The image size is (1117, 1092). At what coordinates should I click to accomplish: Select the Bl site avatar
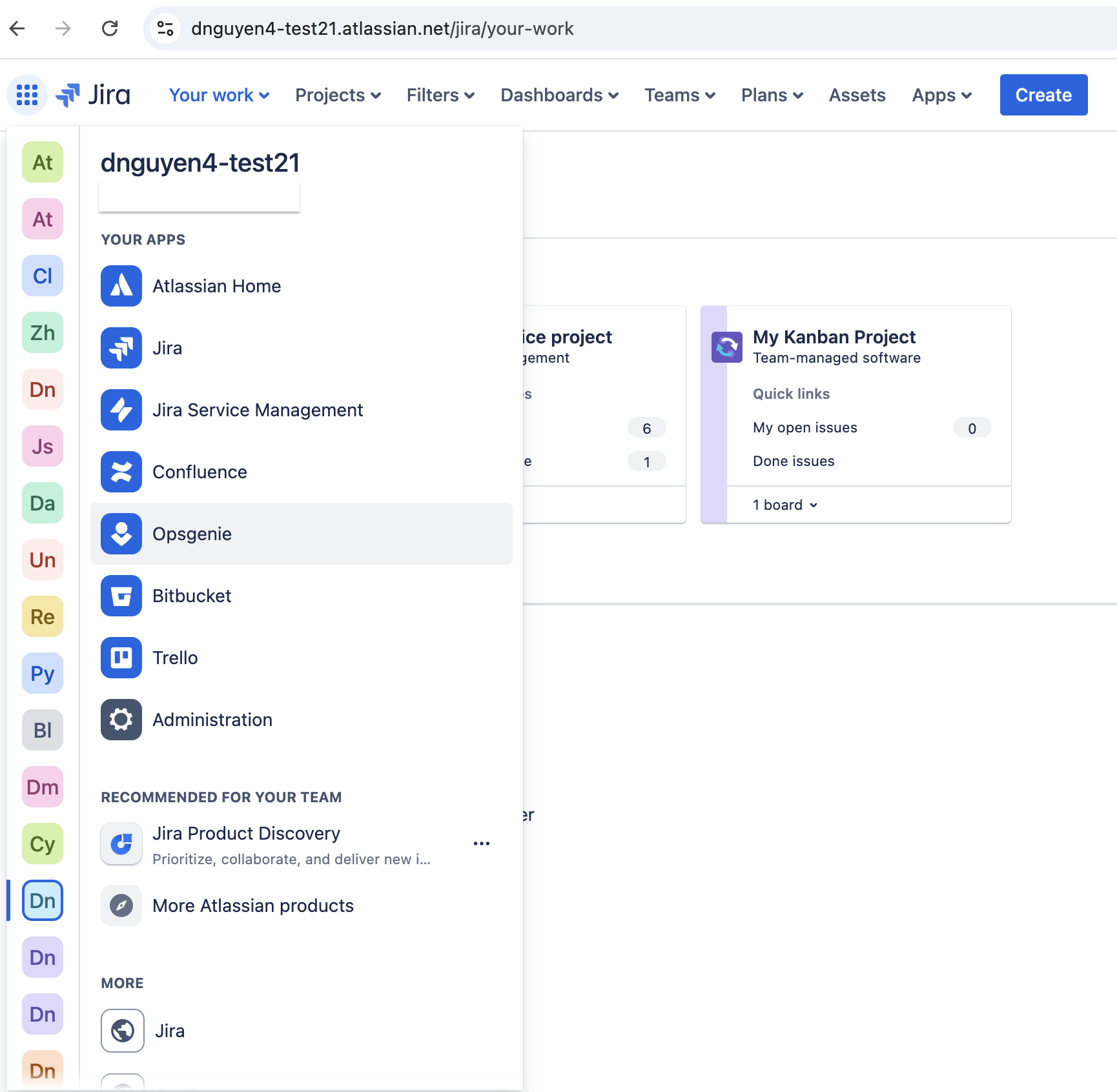coord(43,731)
